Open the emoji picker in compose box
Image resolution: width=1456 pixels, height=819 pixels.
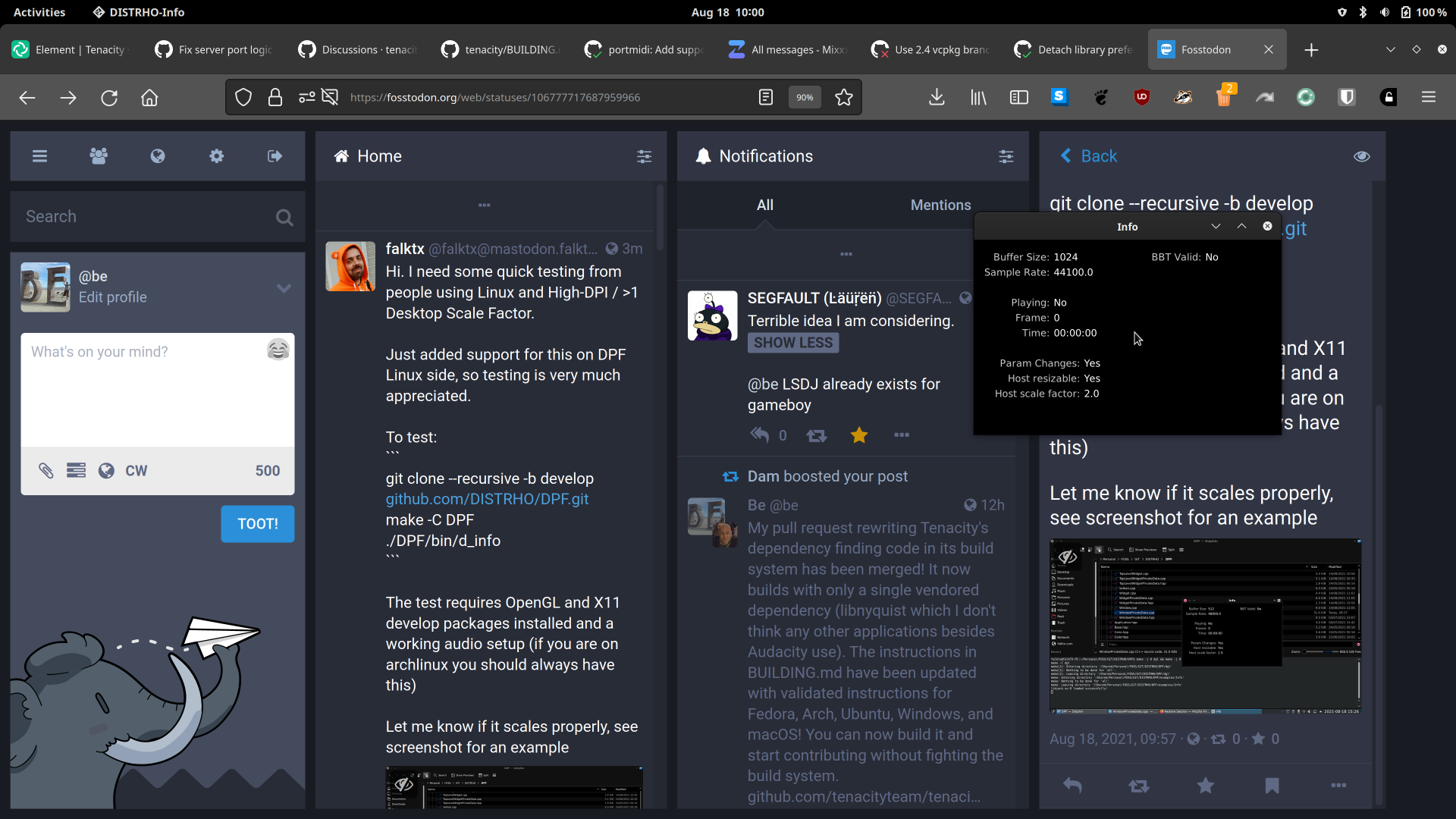pyautogui.click(x=278, y=350)
